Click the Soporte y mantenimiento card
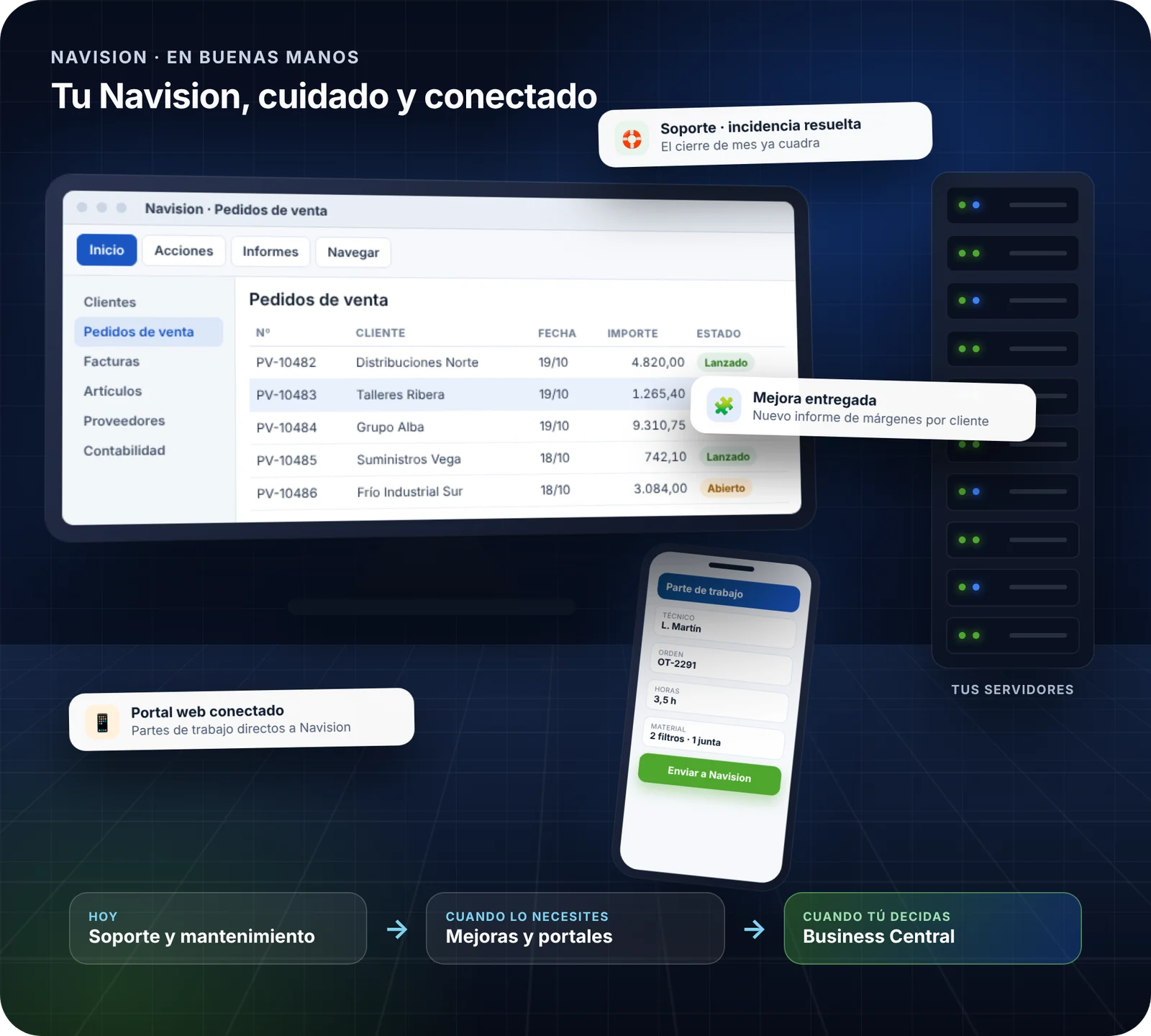This screenshot has width=1151, height=1036. [x=218, y=928]
